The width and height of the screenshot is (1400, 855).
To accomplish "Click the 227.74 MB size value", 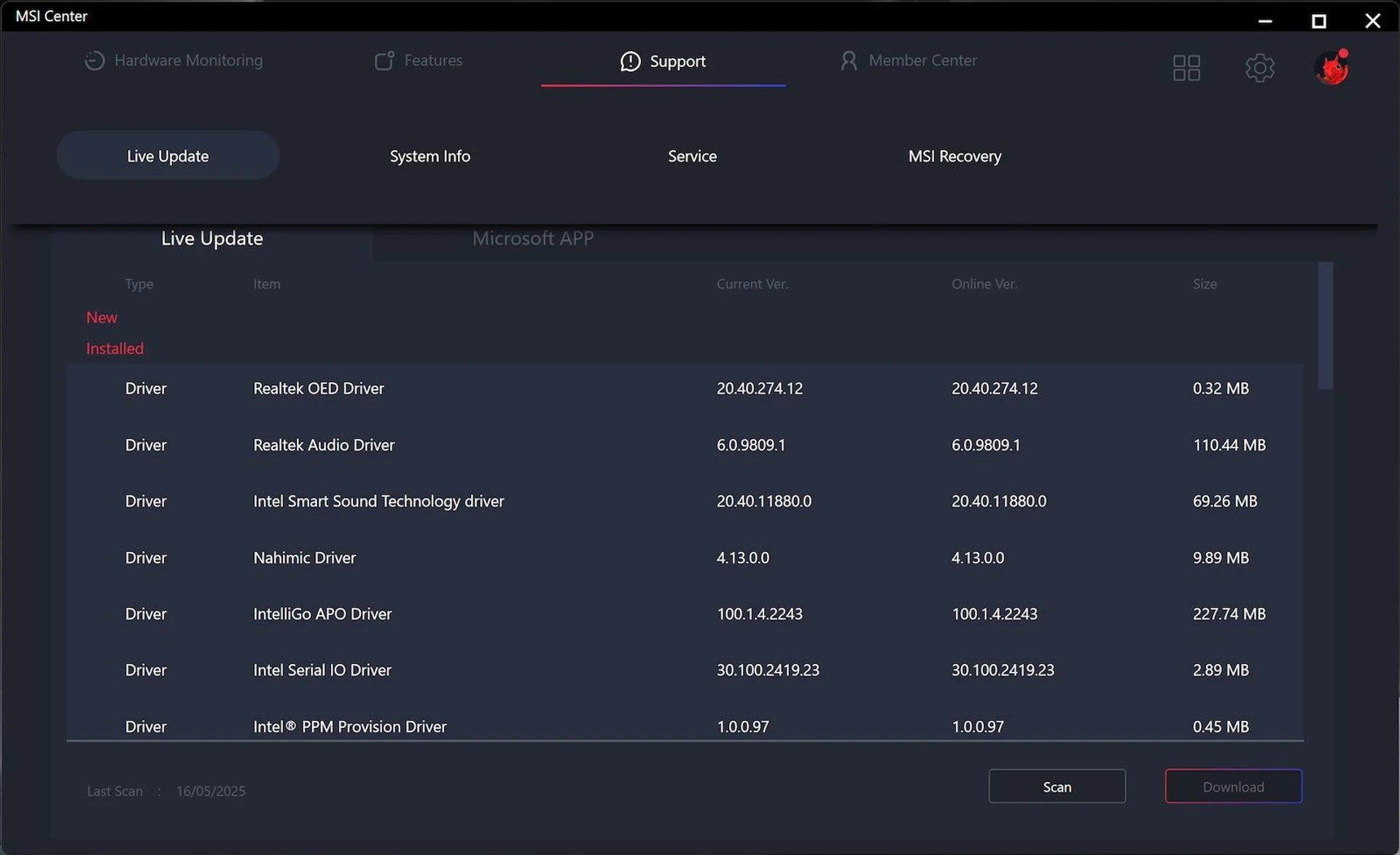I will point(1229,614).
